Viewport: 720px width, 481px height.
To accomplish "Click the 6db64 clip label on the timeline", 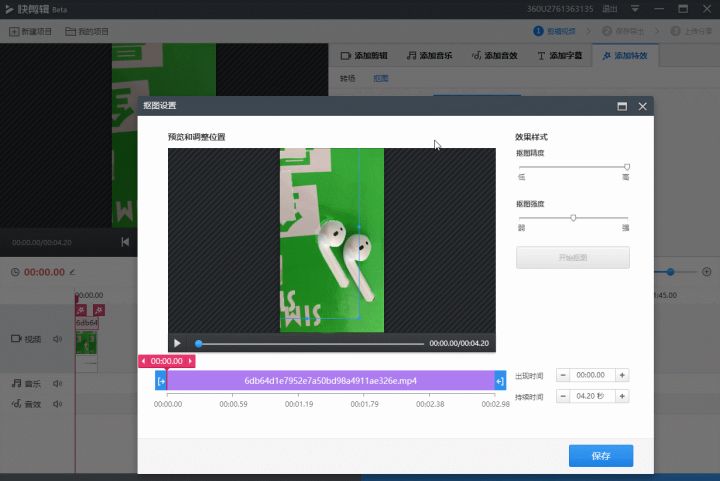I will pos(87,323).
